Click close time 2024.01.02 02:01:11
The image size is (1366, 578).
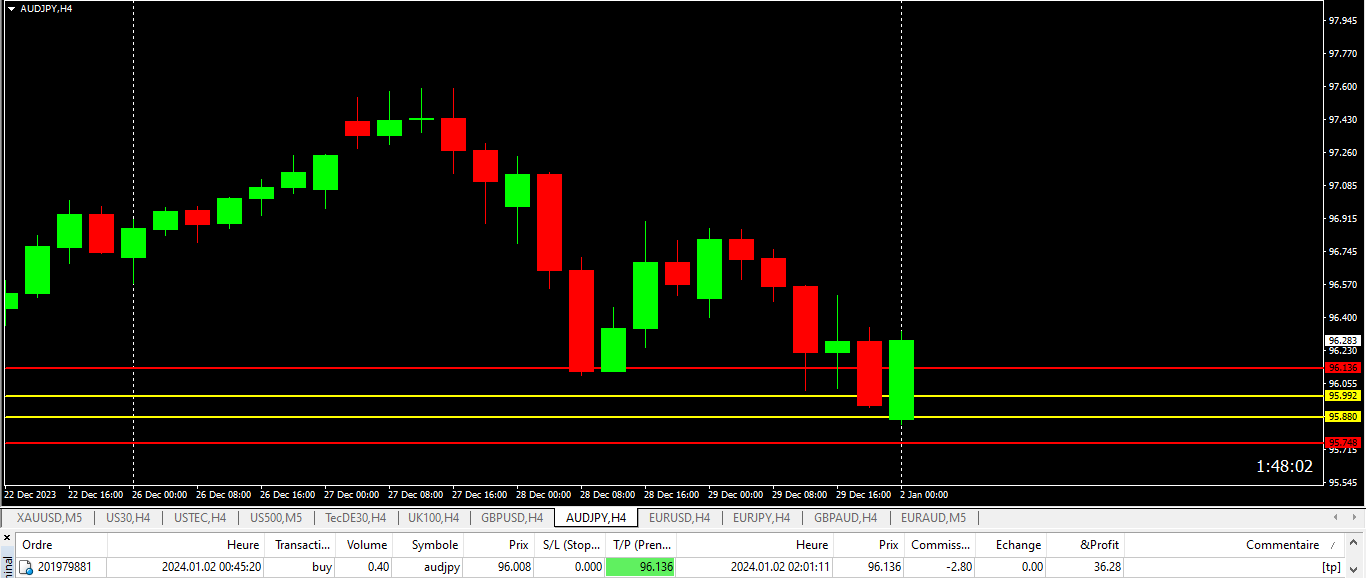[x=780, y=567]
